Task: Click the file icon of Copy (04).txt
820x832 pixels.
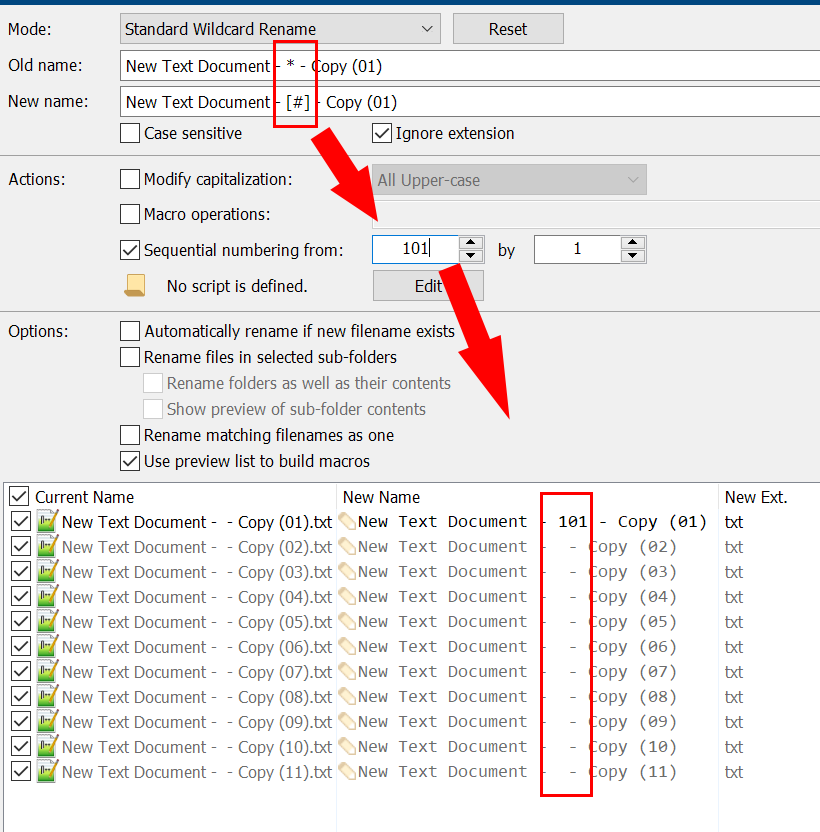Action: (x=47, y=596)
